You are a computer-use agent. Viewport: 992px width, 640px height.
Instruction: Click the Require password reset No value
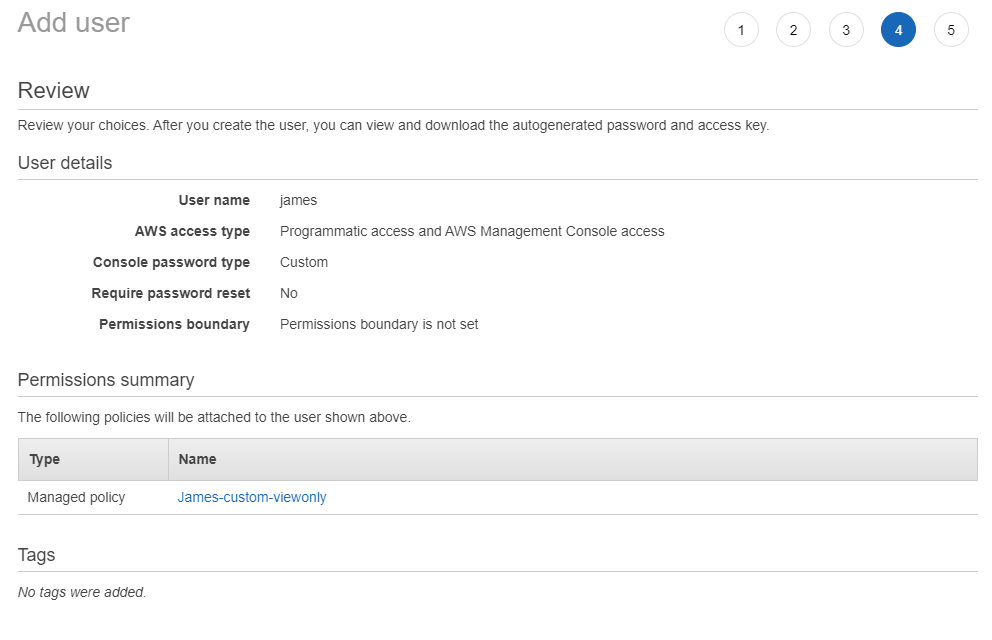[x=289, y=293]
